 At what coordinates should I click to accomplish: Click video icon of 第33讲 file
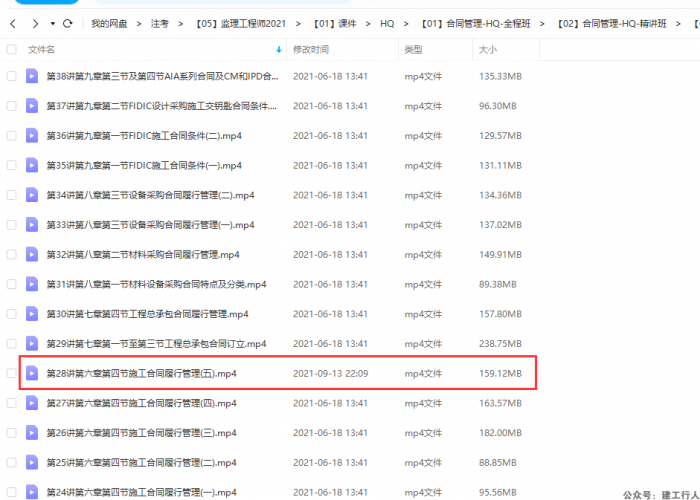point(32,225)
